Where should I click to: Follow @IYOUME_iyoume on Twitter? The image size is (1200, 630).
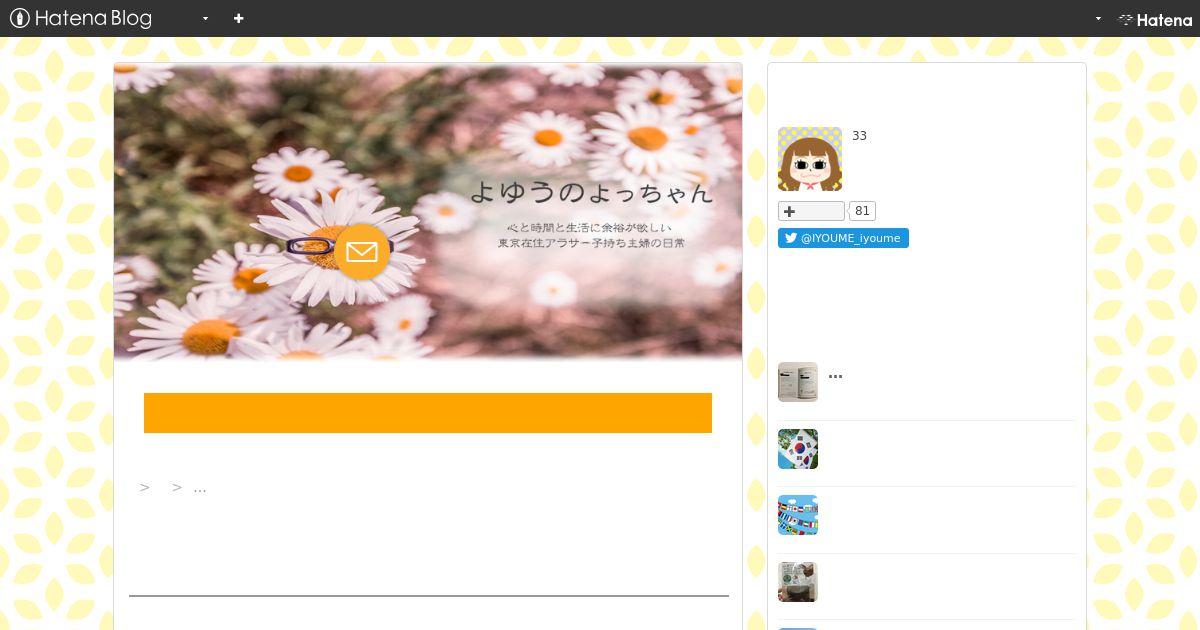pos(843,238)
